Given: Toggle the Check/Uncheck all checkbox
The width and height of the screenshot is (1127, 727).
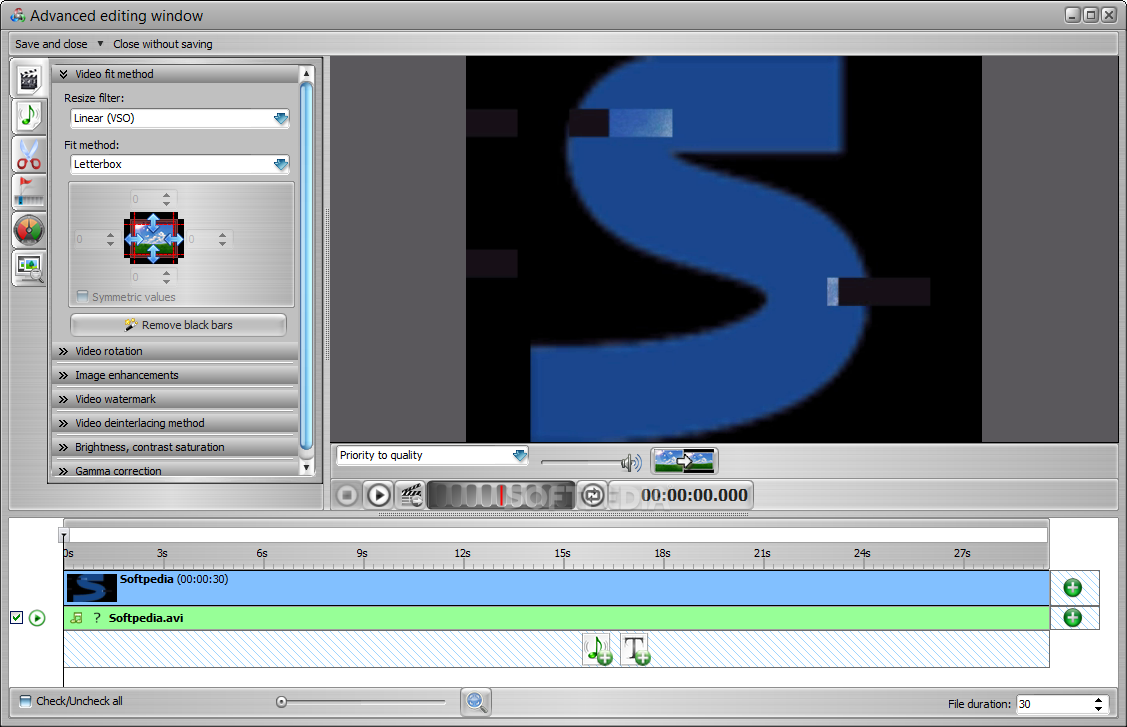Looking at the screenshot, I should [x=25, y=701].
